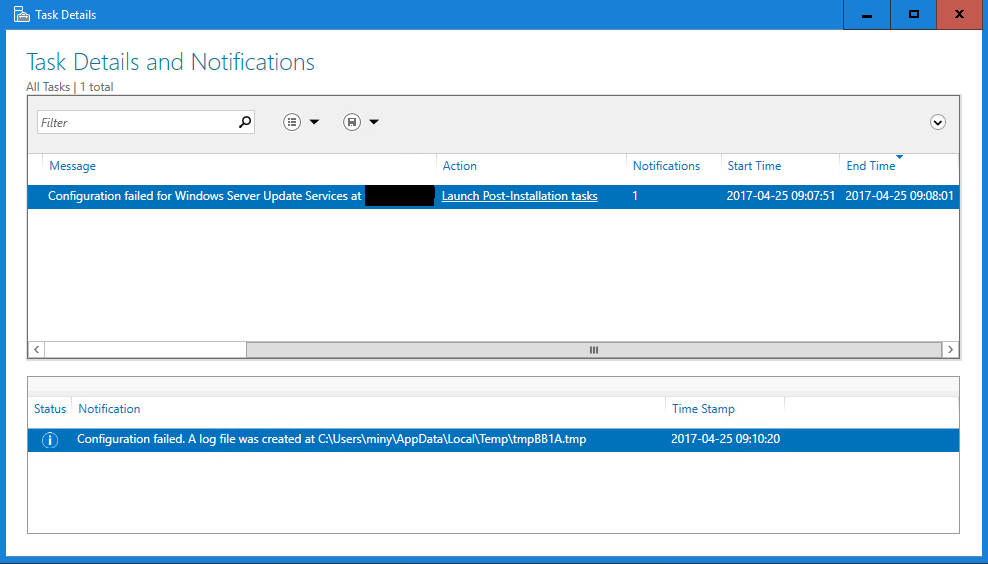Click the information status icon in notification row
Screen dimensions: 988x564
click(50, 440)
